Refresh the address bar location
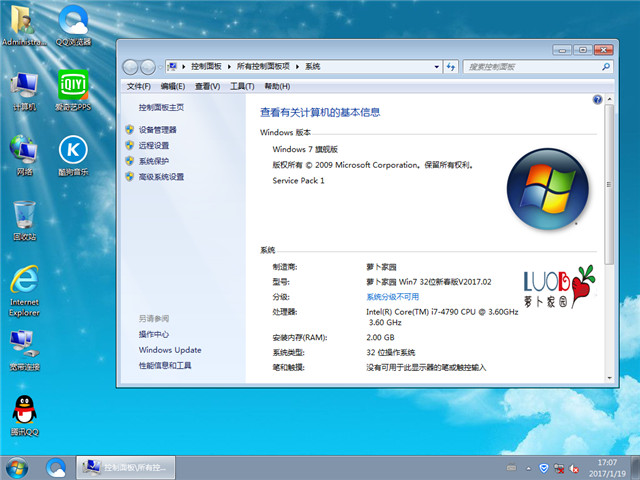 click(x=451, y=67)
